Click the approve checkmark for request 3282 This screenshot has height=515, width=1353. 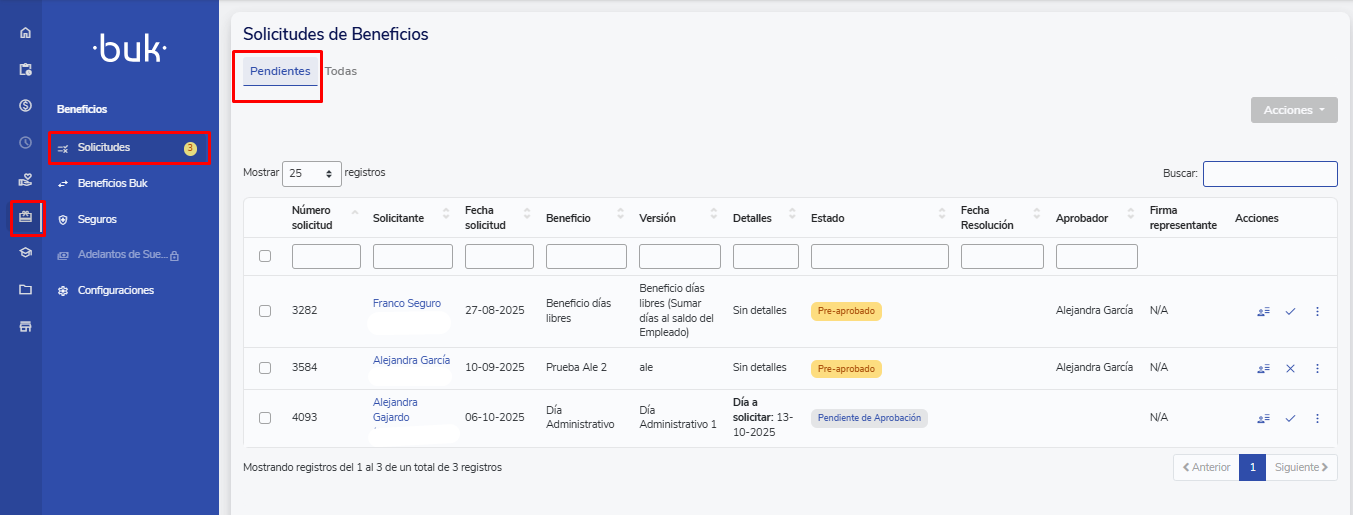coord(1290,311)
